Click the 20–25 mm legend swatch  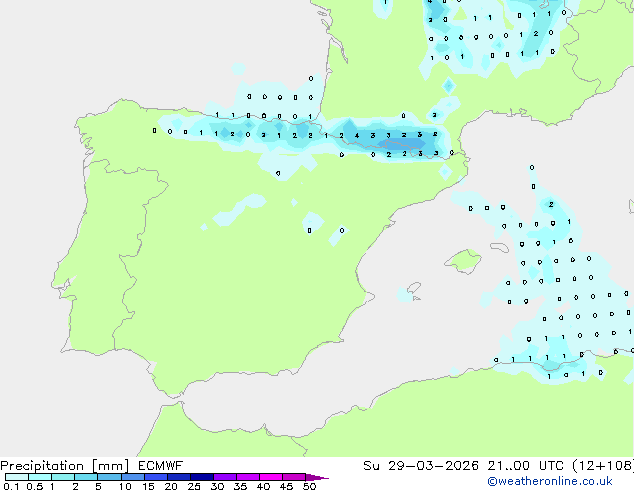pyautogui.click(x=179, y=477)
